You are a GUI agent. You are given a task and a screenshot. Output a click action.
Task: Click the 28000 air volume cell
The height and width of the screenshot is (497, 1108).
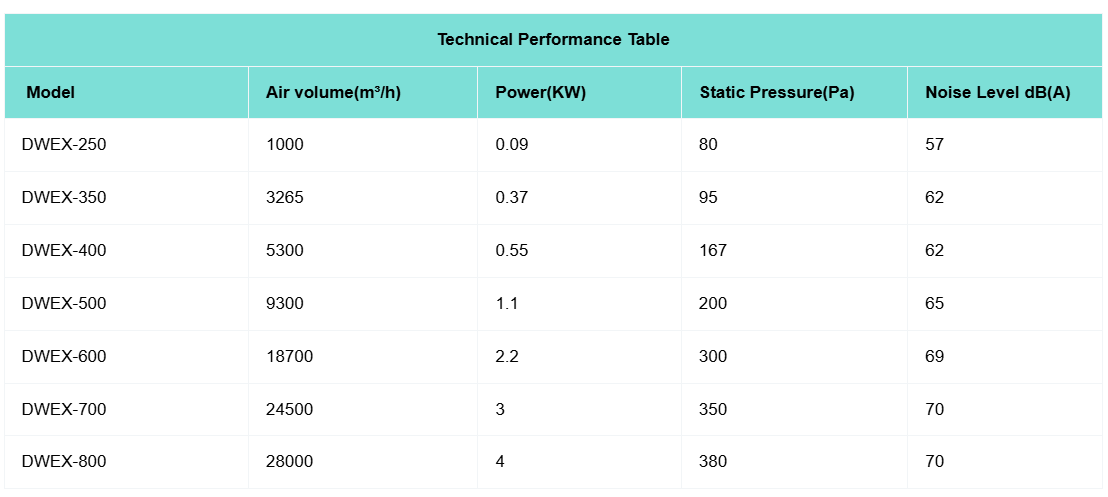[289, 462]
